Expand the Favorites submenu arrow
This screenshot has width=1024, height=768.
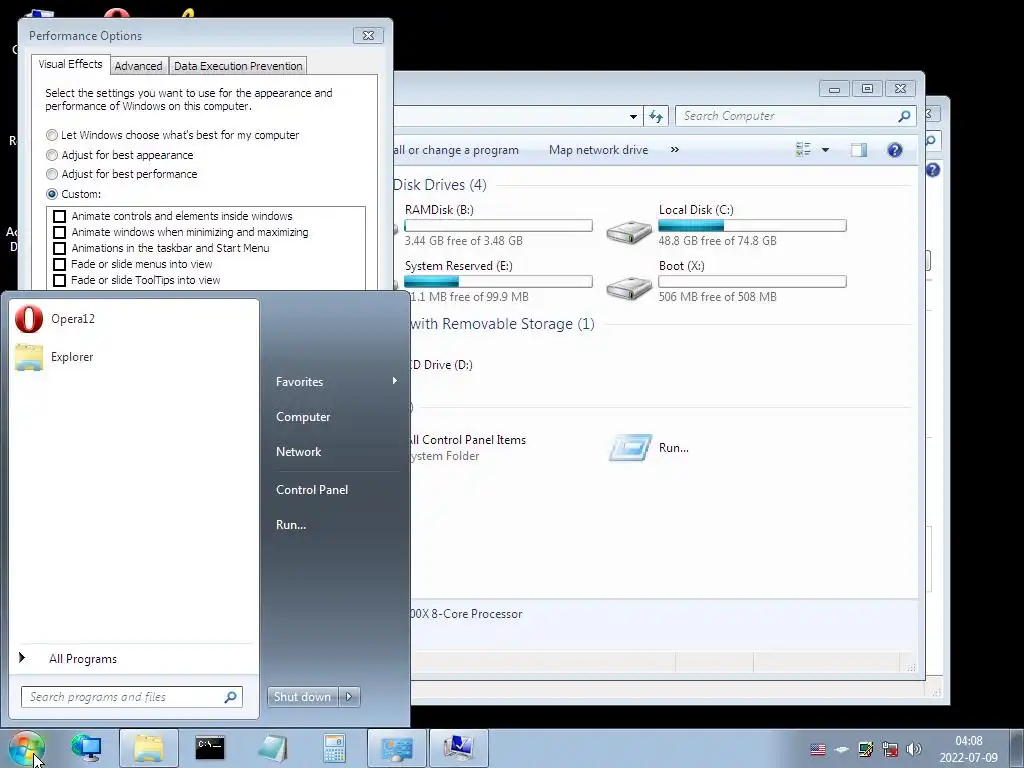click(x=394, y=381)
